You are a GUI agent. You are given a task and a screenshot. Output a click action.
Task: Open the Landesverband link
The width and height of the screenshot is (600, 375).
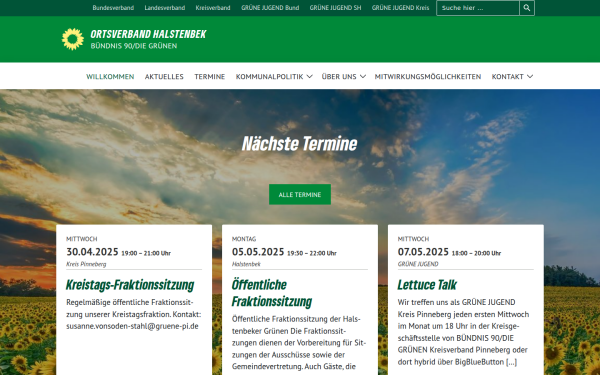click(165, 8)
